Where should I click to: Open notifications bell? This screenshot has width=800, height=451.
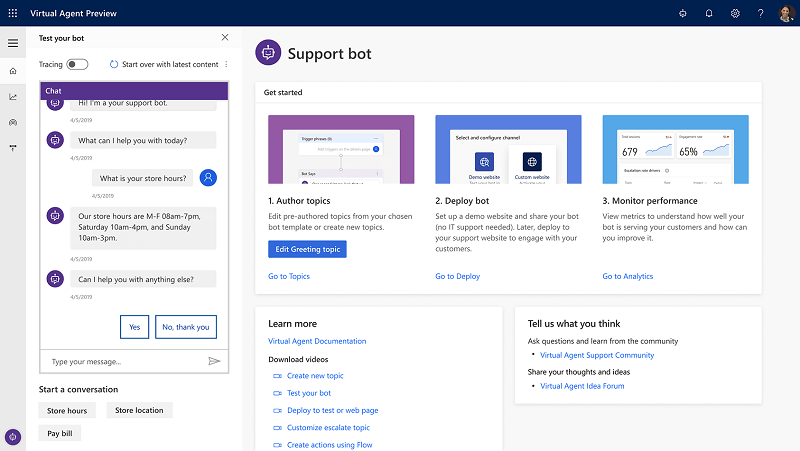(709, 14)
